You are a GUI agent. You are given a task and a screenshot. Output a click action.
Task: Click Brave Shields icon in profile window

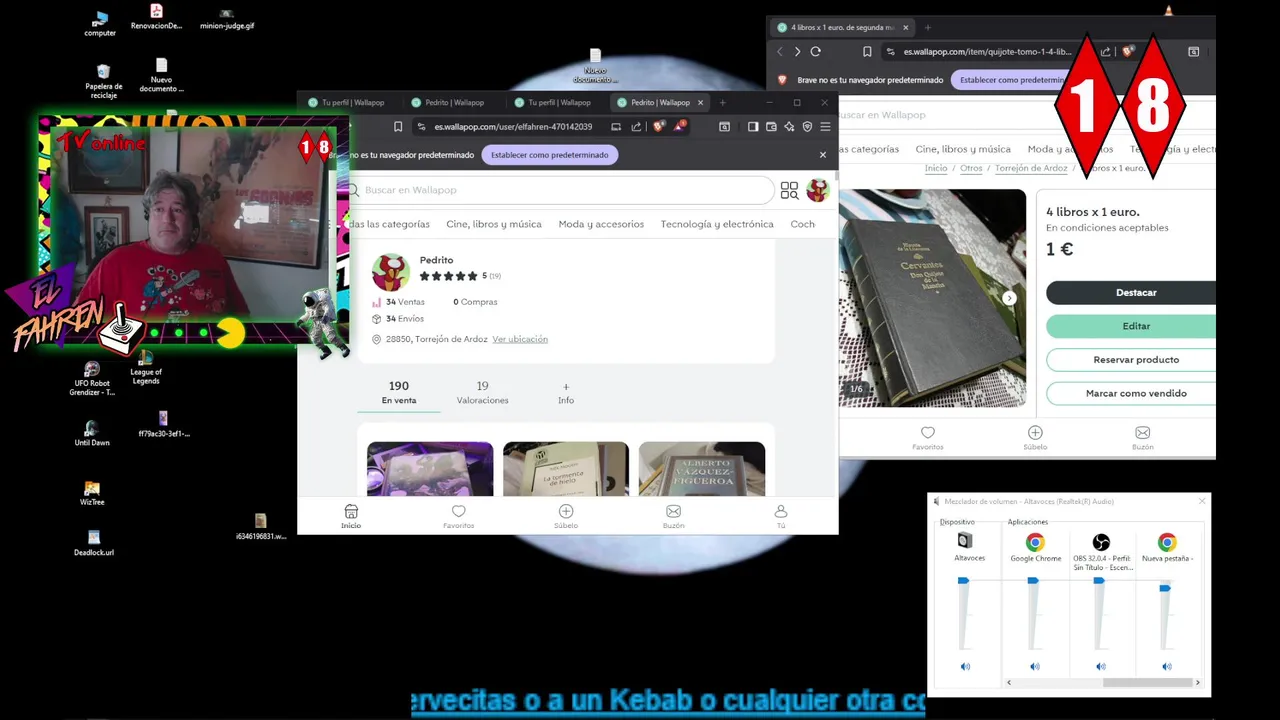point(658,127)
